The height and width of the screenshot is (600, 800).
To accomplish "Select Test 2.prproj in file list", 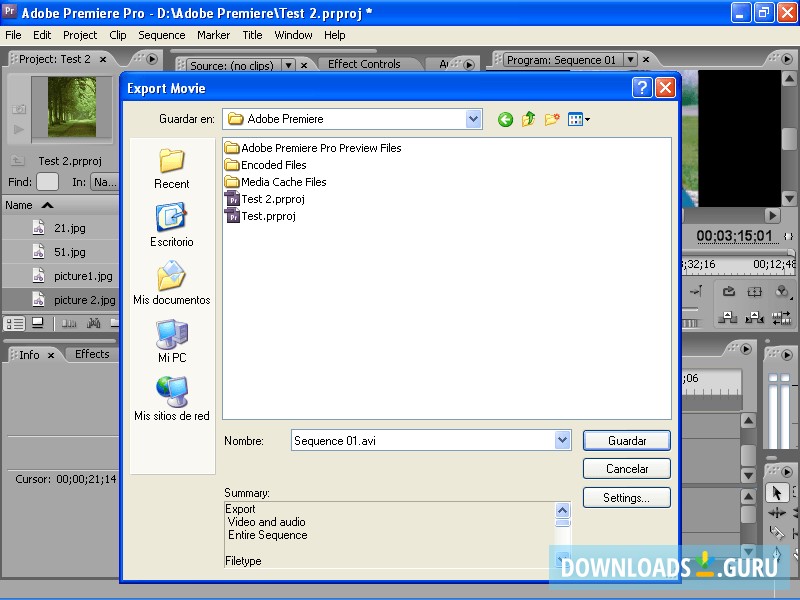I will [265, 199].
